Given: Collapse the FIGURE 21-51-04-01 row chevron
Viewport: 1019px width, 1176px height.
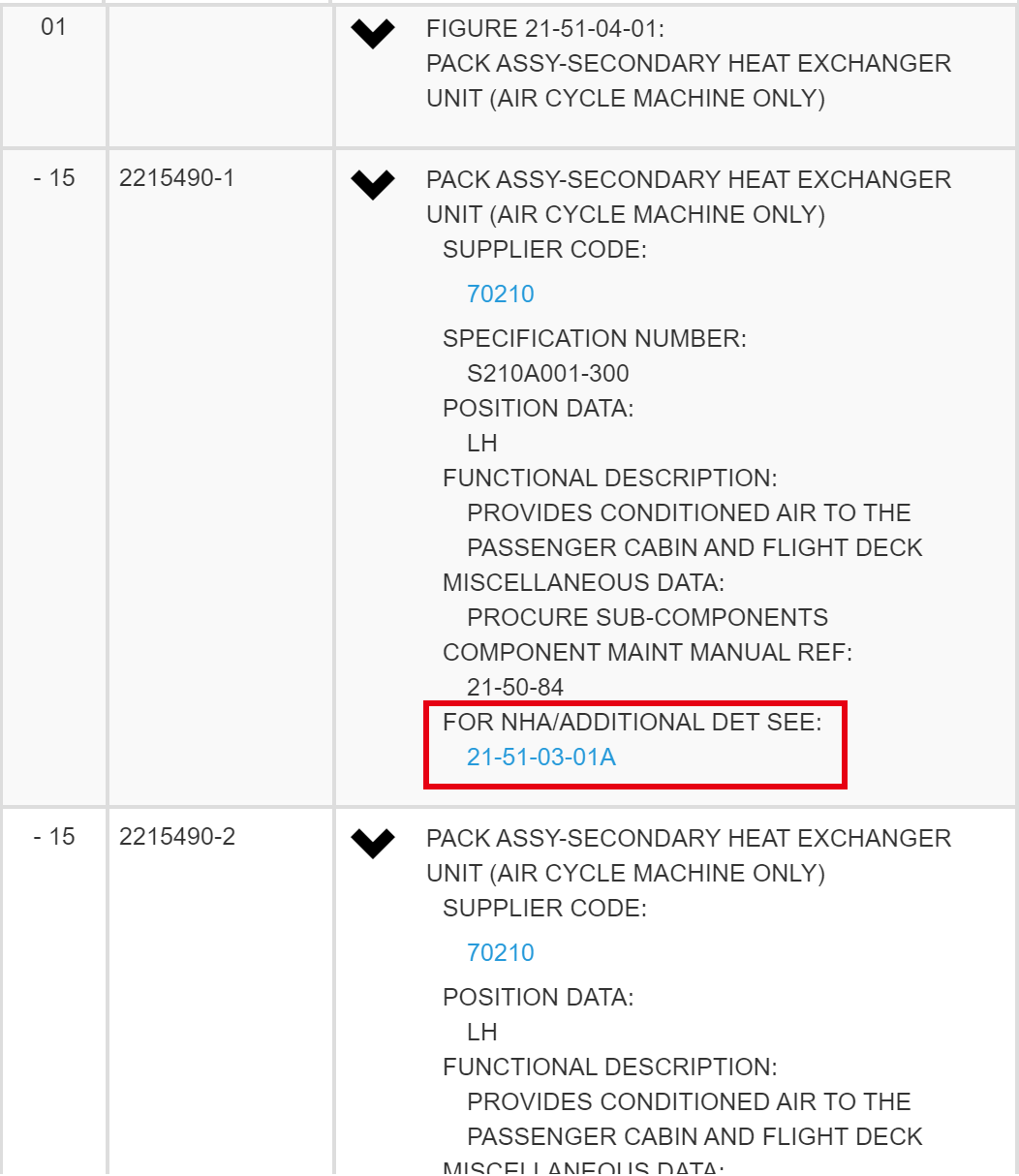Looking at the screenshot, I should pos(373,34).
